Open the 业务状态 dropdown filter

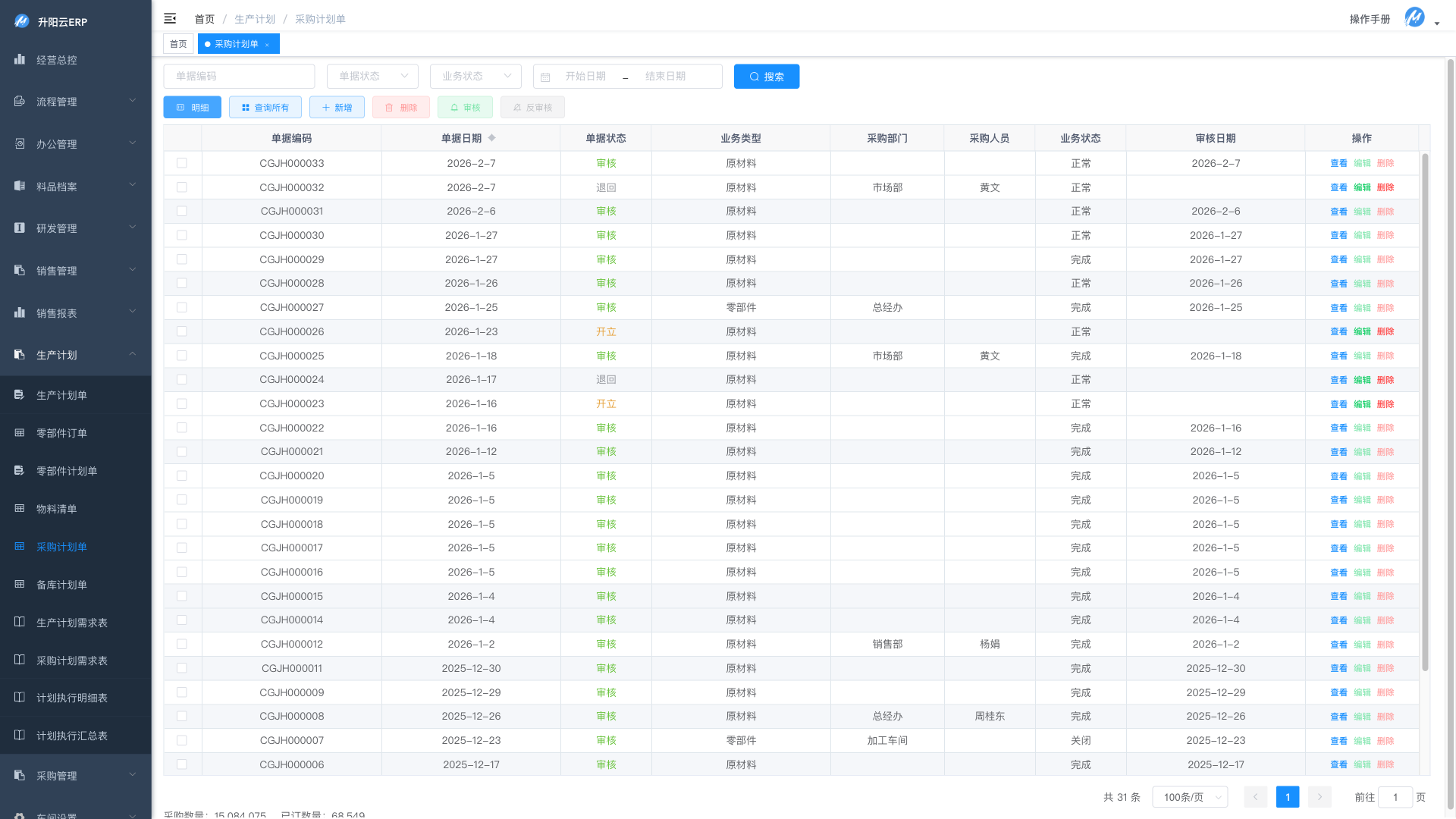[475, 77]
